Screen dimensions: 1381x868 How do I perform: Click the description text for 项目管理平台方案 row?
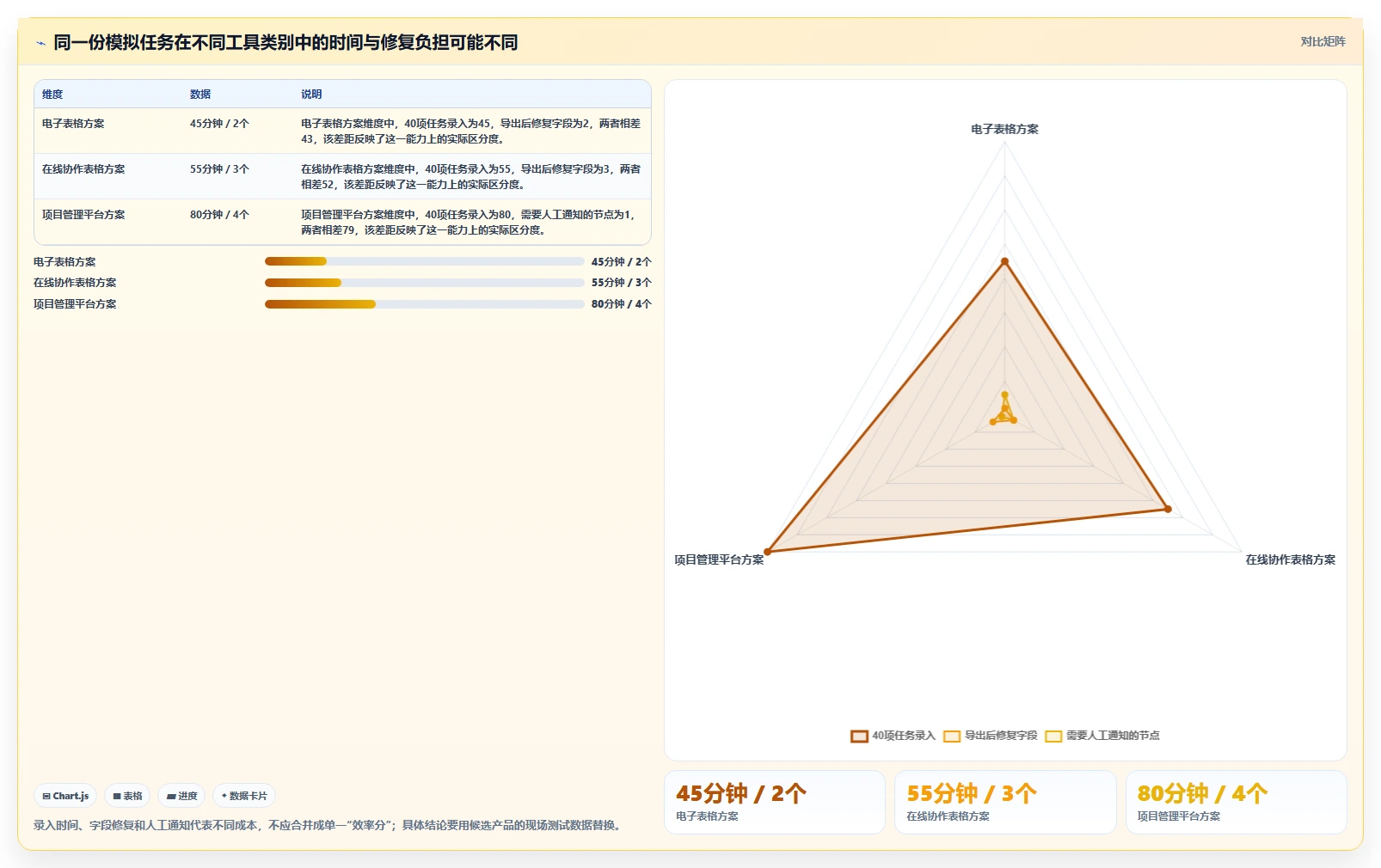[468, 223]
